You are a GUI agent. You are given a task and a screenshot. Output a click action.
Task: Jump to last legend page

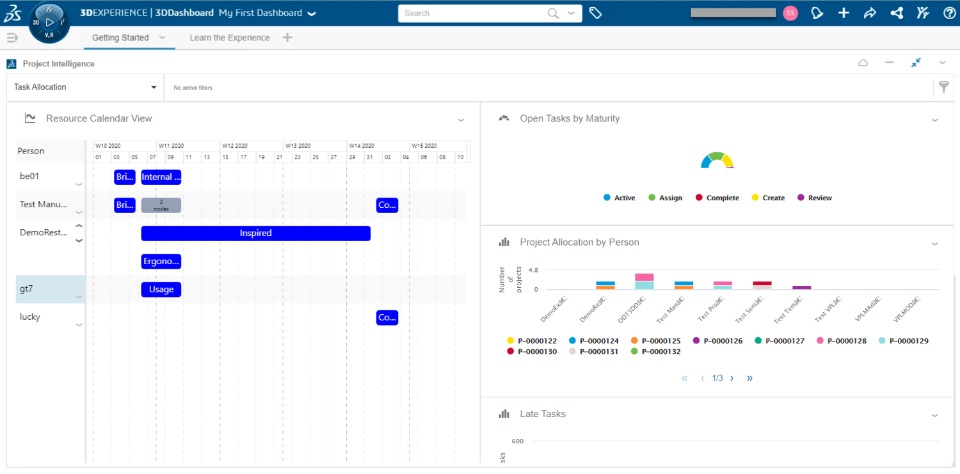click(x=749, y=378)
